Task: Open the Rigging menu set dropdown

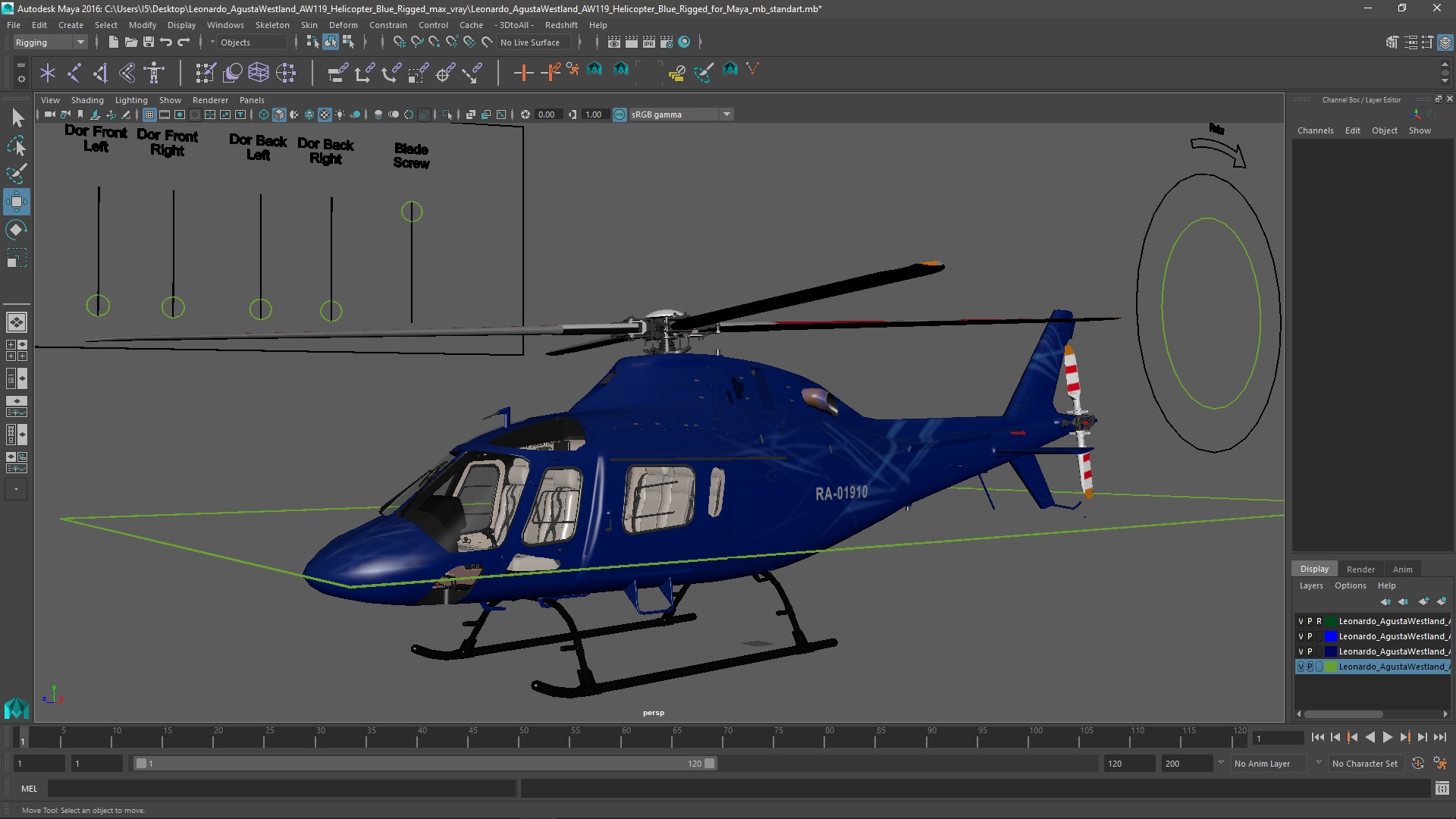Action: coord(49,42)
